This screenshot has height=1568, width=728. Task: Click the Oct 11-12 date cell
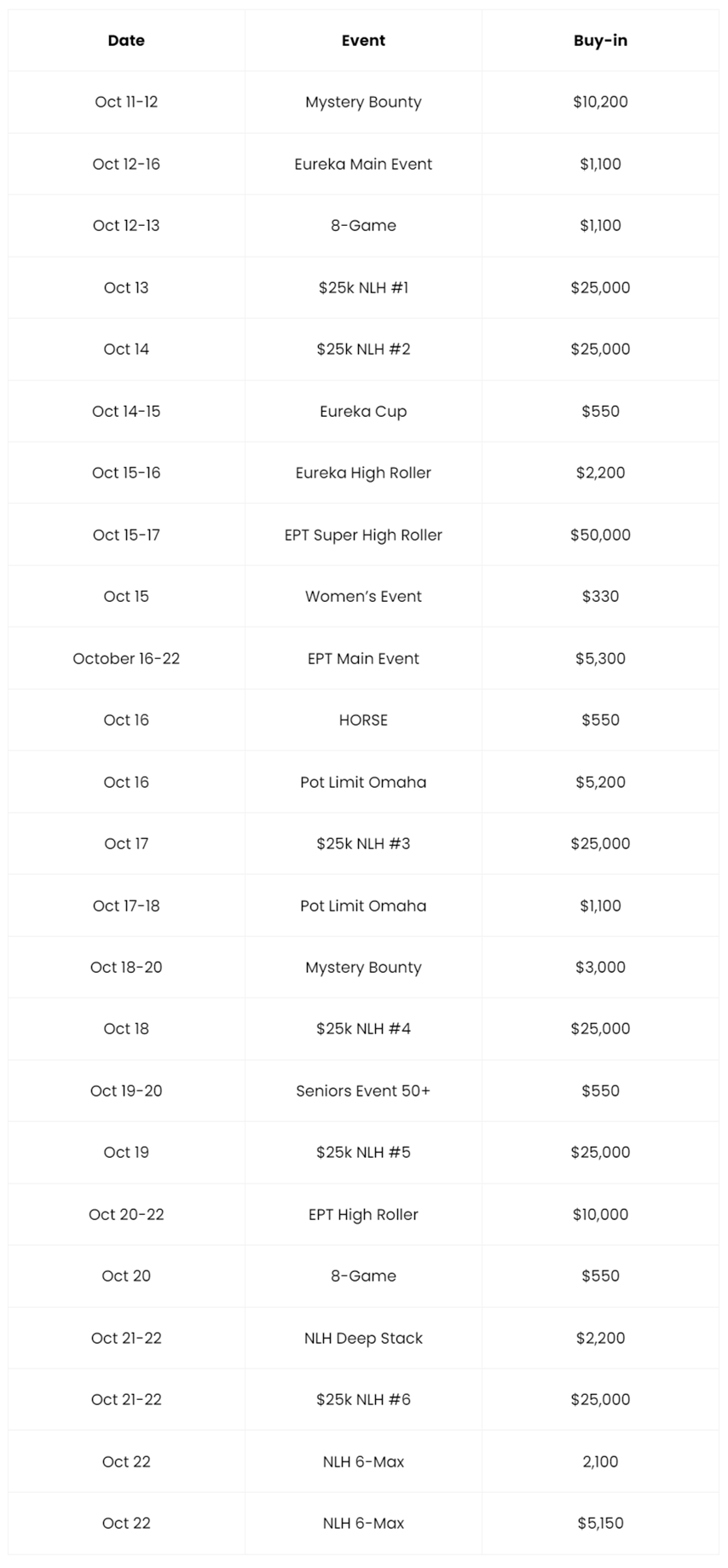(126, 101)
